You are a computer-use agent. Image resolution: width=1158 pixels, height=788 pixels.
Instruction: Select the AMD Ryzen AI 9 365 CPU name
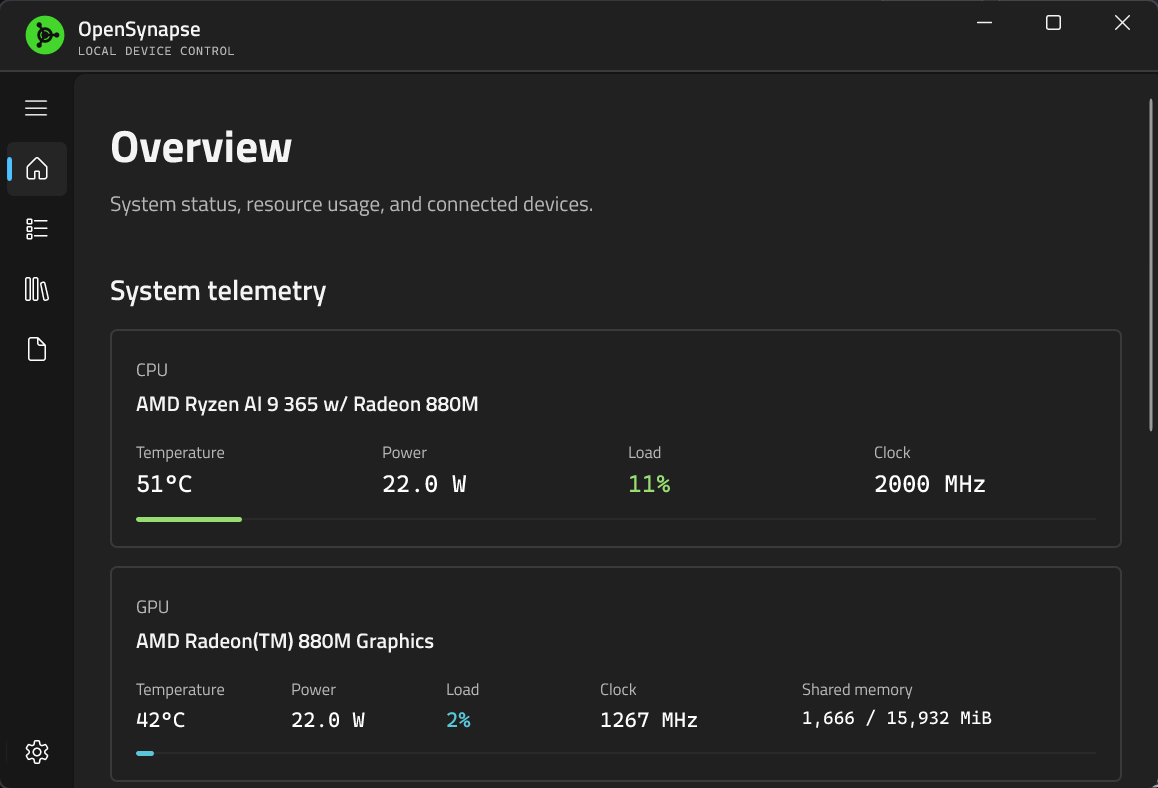point(307,404)
